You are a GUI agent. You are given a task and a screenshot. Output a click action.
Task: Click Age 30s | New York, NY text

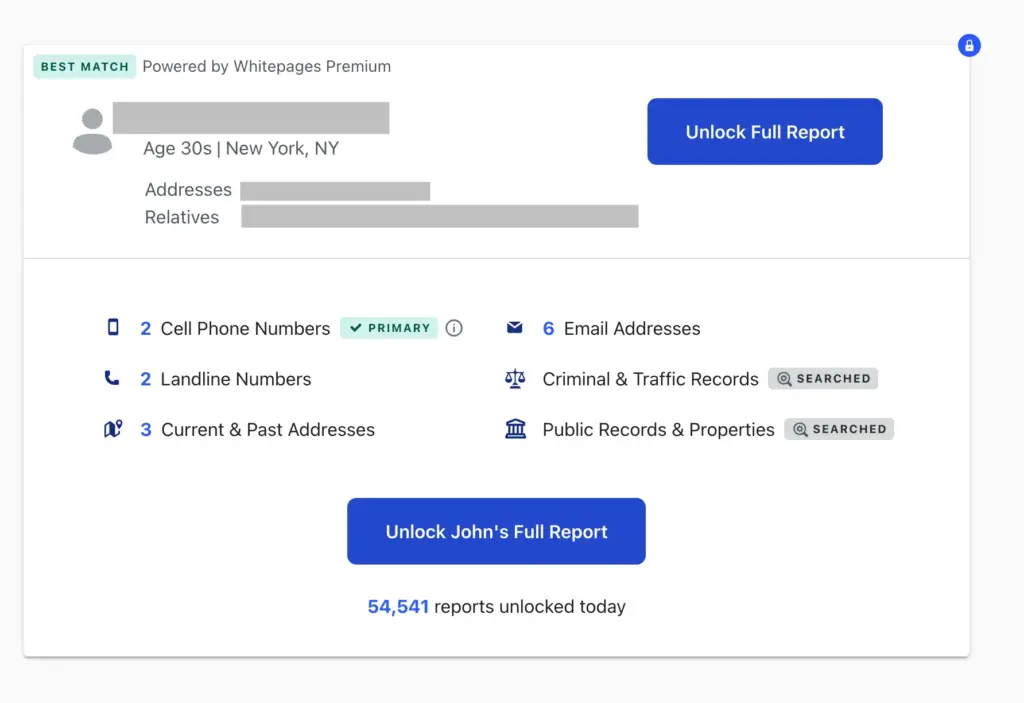(x=241, y=148)
